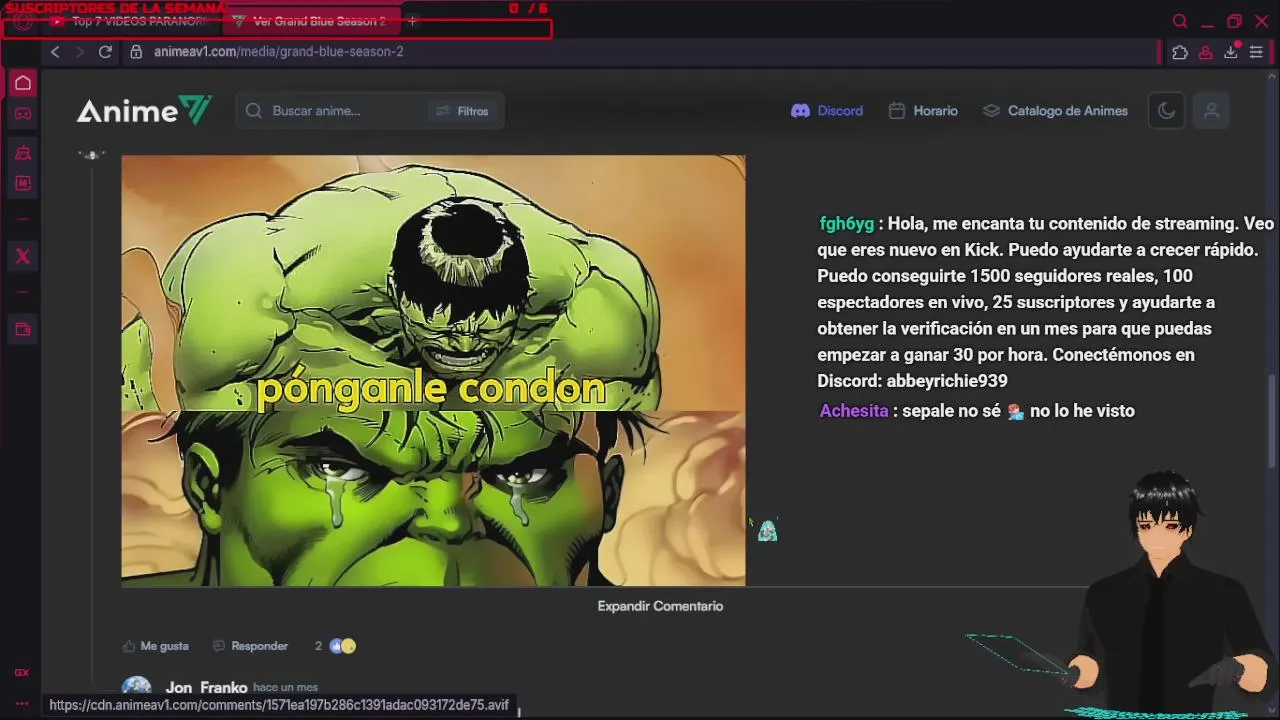Click the Responder speech bubble icon
The height and width of the screenshot is (720, 1280).
[x=219, y=646]
